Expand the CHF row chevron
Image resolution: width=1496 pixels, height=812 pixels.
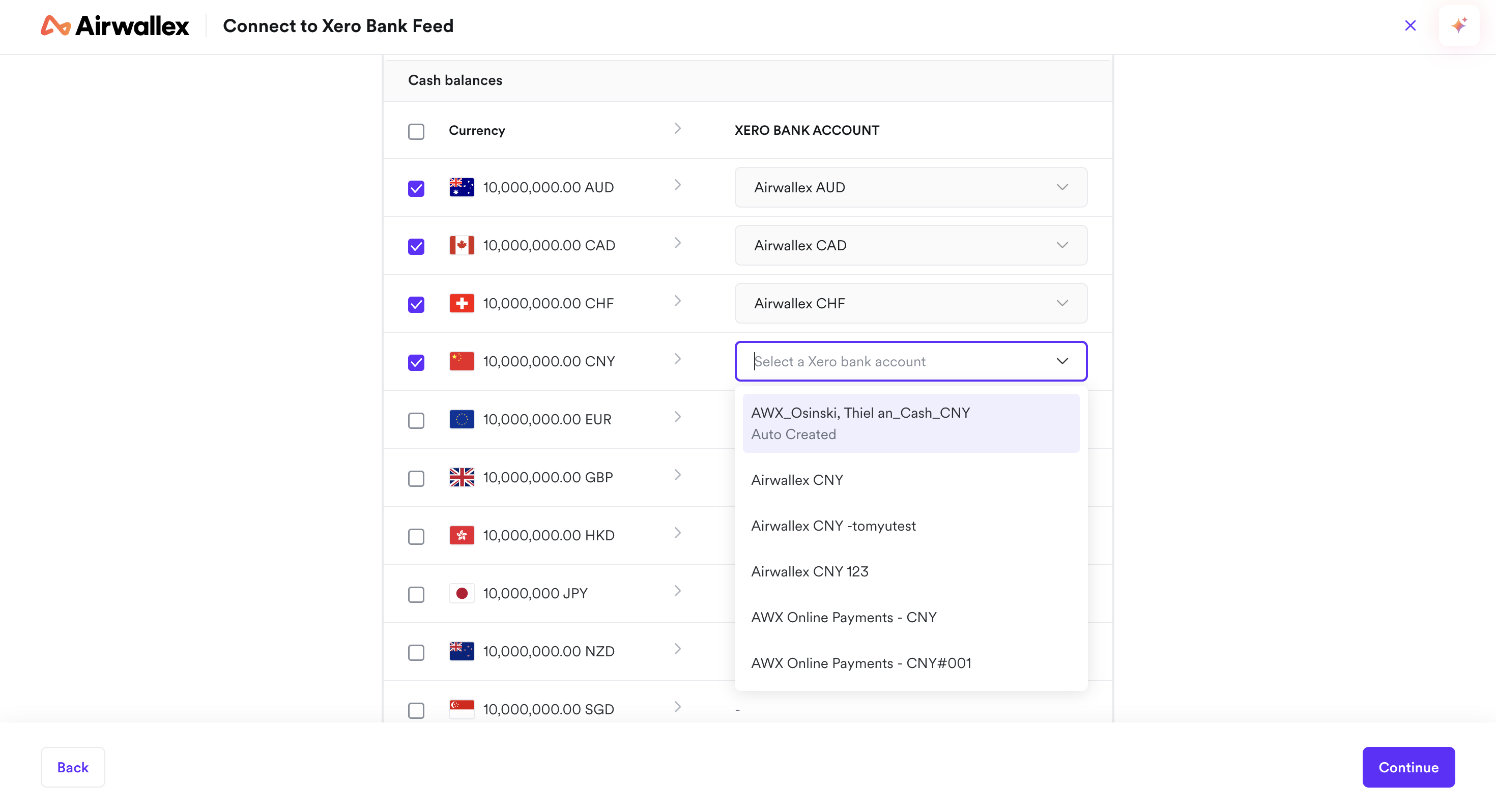click(677, 302)
